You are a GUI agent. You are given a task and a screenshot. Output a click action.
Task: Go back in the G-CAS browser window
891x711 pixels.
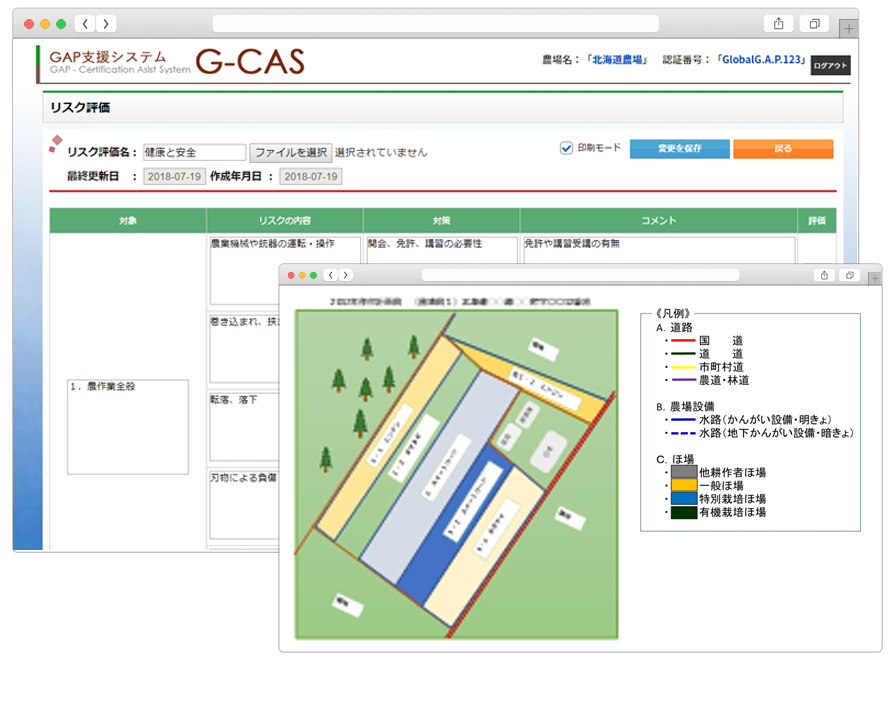tap(85, 24)
